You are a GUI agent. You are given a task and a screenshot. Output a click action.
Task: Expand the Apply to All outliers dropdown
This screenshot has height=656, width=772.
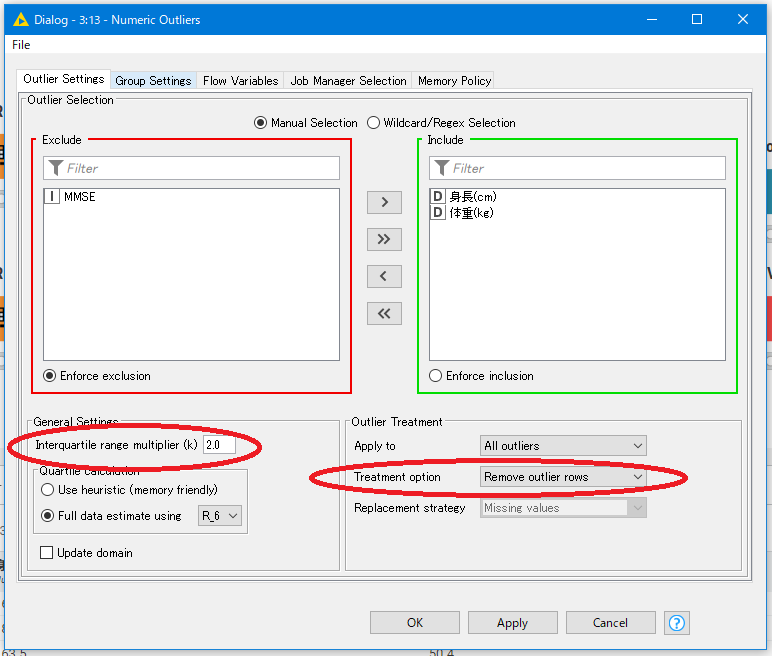(563, 446)
